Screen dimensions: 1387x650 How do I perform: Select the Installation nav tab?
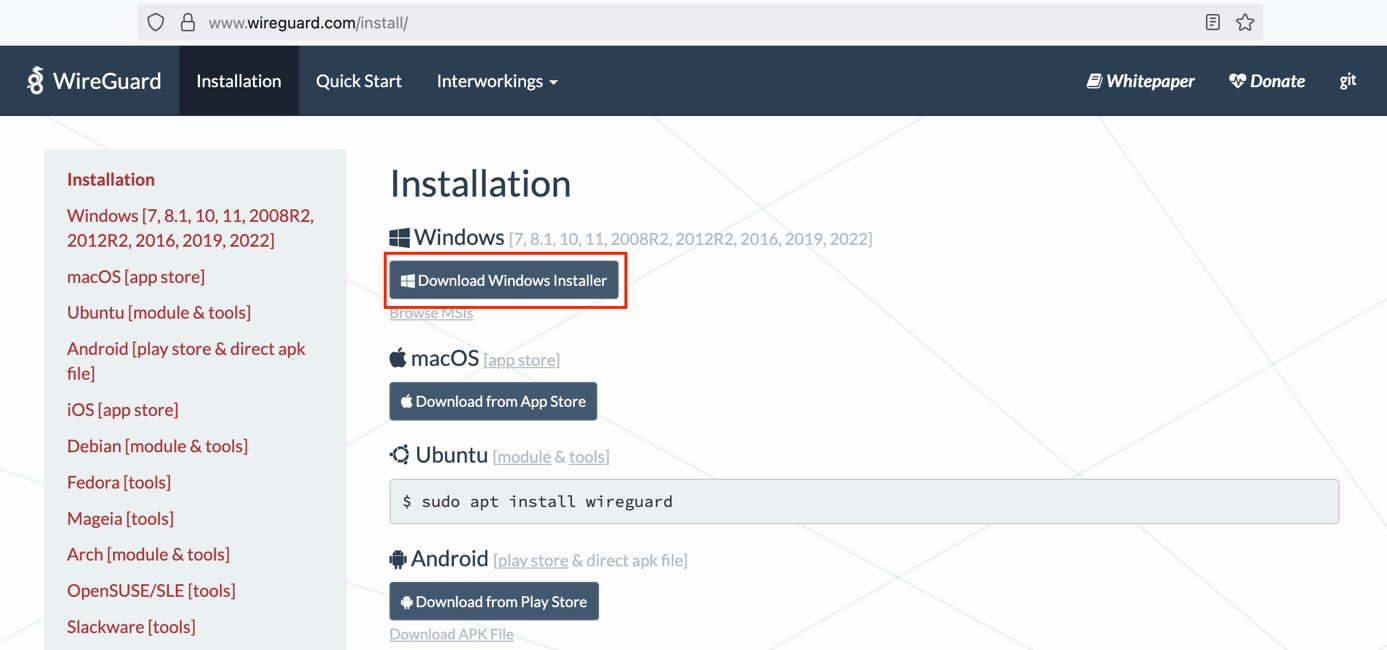(x=239, y=81)
